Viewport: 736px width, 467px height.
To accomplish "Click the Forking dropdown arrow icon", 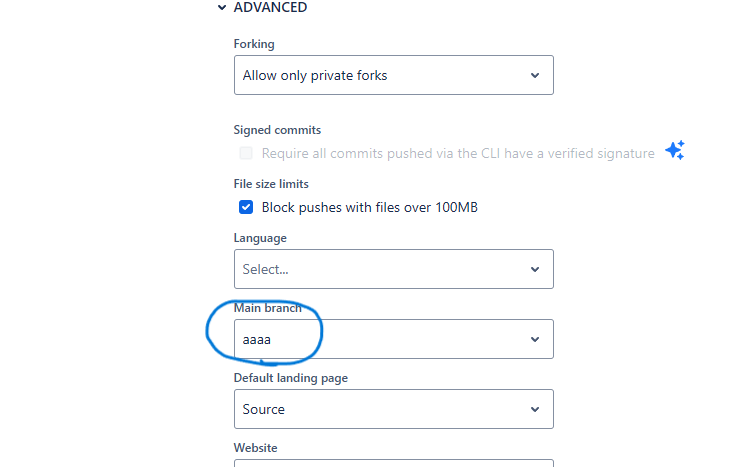I will pyautogui.click(x=535, y=75).
